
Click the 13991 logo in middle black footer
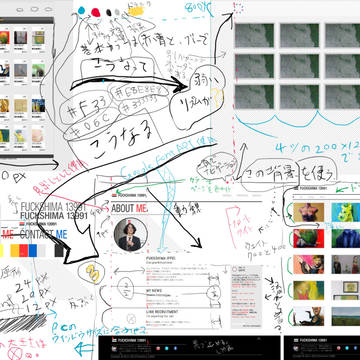point(129,341)
